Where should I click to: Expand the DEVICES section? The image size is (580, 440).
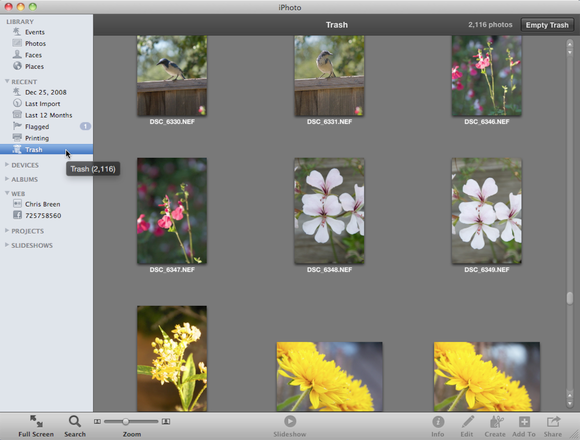click(x=7, y=165)
